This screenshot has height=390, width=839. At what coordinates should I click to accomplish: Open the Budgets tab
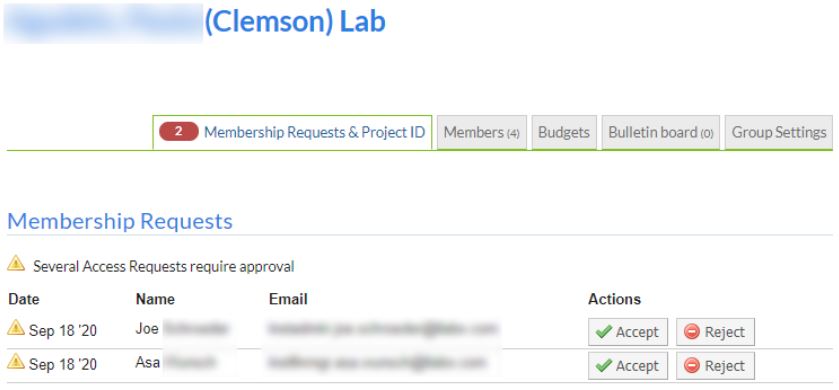tap(564, 133)
